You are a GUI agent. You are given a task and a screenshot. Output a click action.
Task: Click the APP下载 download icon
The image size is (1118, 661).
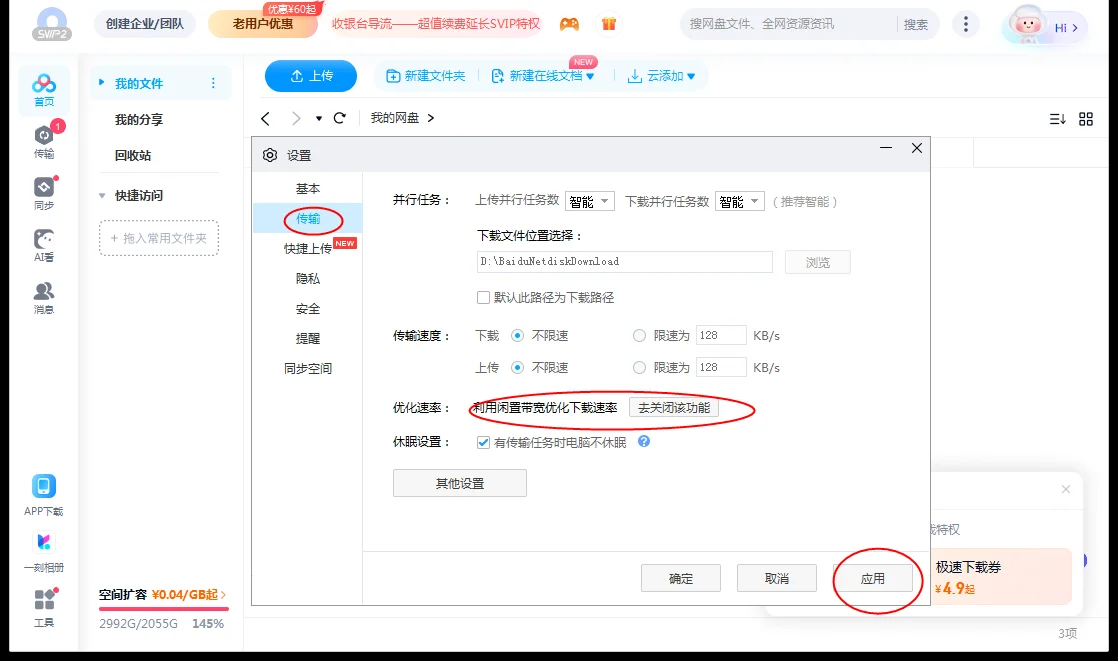(43, 487)
